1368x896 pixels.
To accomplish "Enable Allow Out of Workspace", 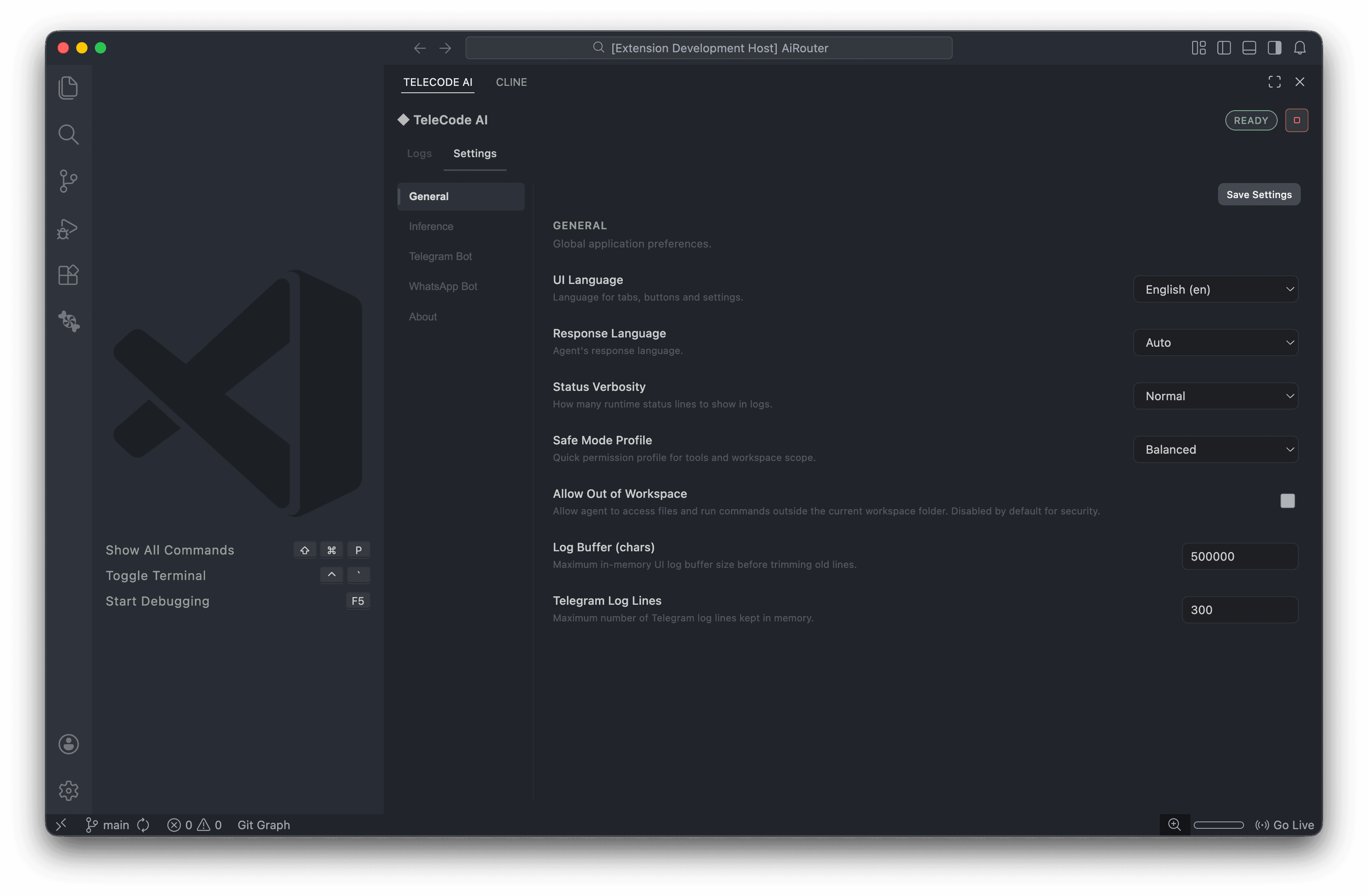I will pyautogui.click(x=1287, y=501).
